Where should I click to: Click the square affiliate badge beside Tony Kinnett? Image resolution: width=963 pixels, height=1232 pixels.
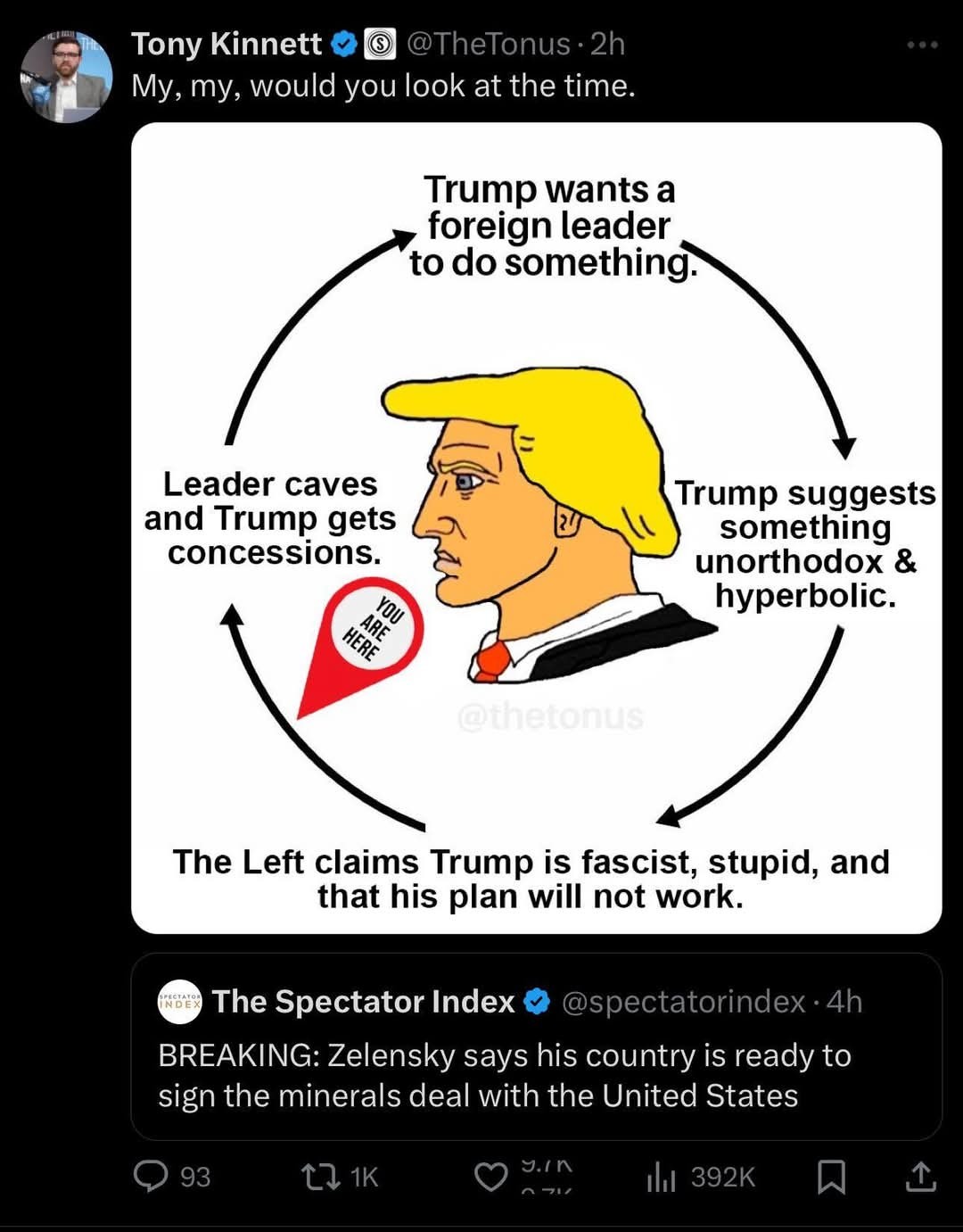[380, 44]
